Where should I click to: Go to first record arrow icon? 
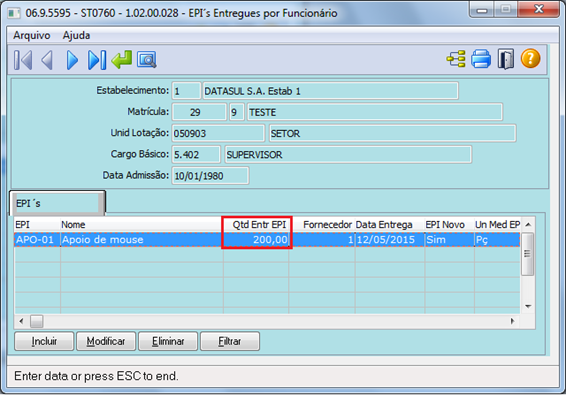23,60
